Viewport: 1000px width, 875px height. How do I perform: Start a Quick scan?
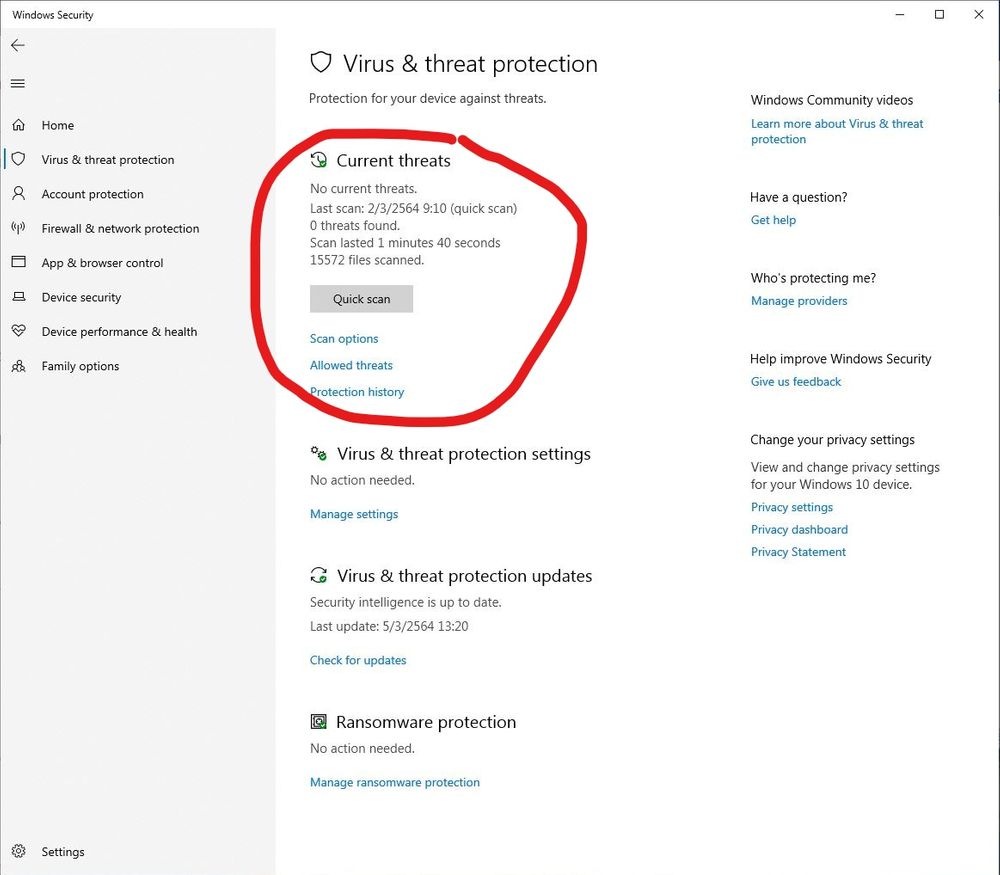pyautogui.click(x=361, y=298)
